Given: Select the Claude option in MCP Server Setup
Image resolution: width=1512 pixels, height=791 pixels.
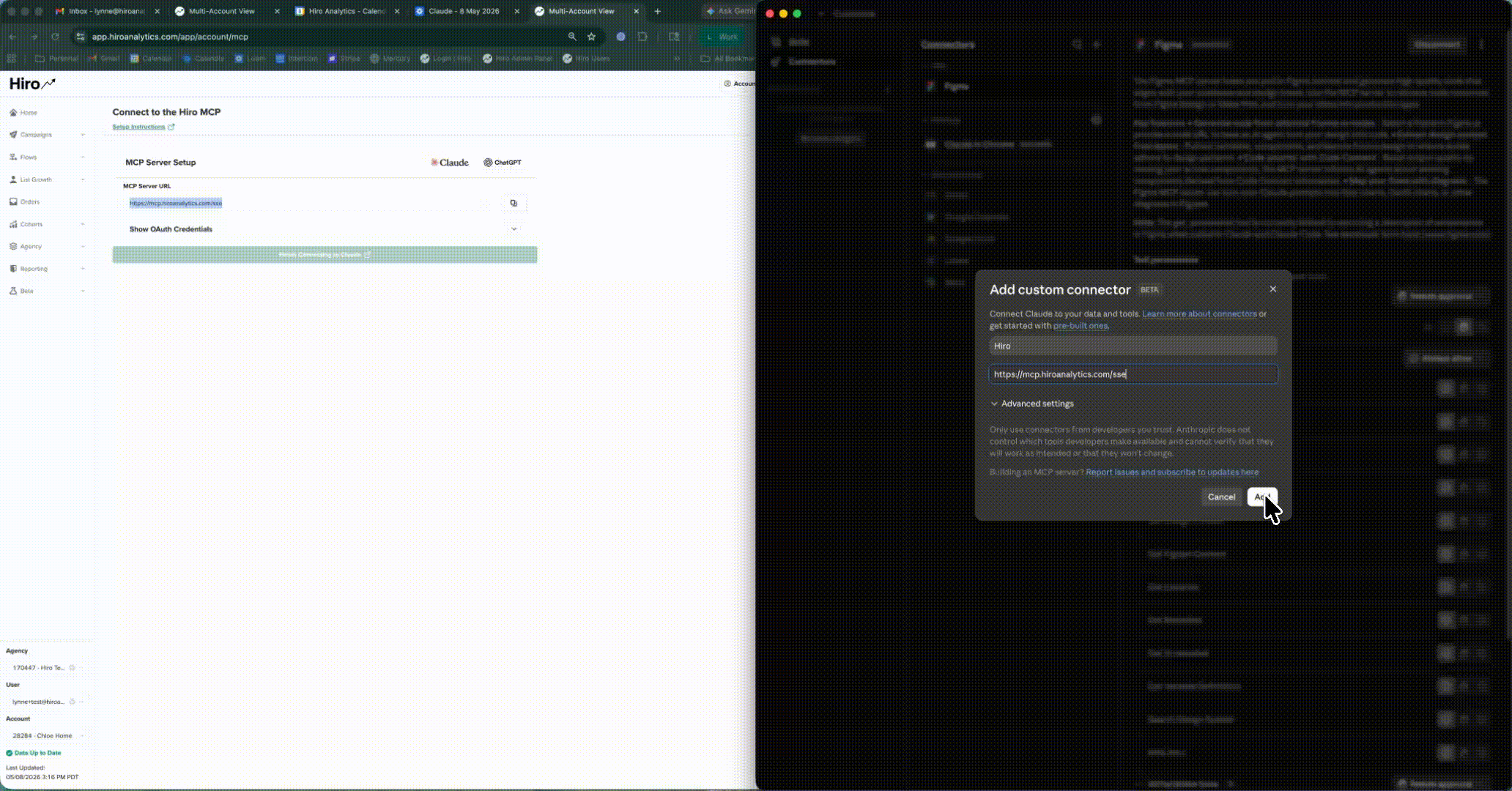Looking at the screenshot, I should 450,163.
